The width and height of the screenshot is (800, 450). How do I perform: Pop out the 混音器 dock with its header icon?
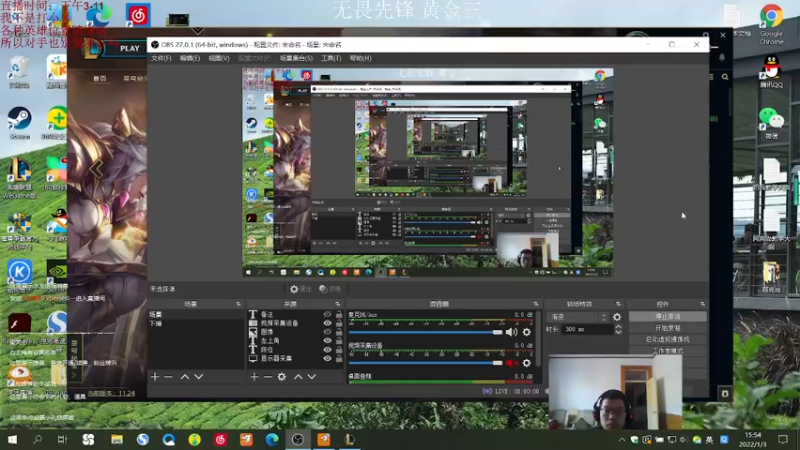coord(536,304)
